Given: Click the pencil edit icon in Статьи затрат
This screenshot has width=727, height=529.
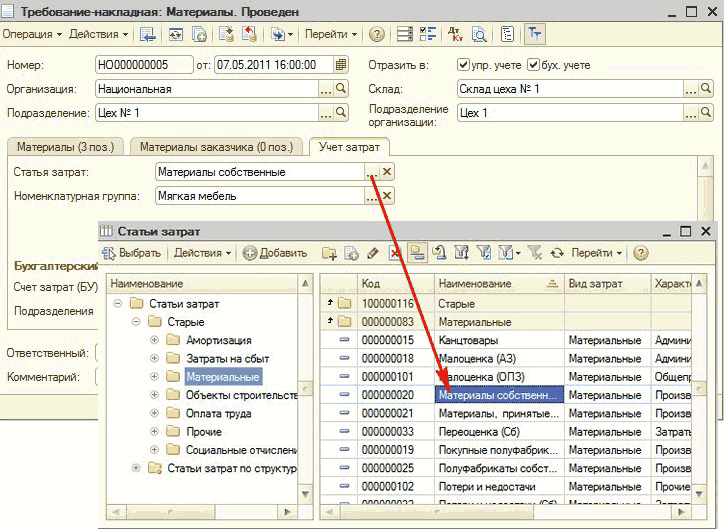Looking at the screenshot, I should coord(373,253).
